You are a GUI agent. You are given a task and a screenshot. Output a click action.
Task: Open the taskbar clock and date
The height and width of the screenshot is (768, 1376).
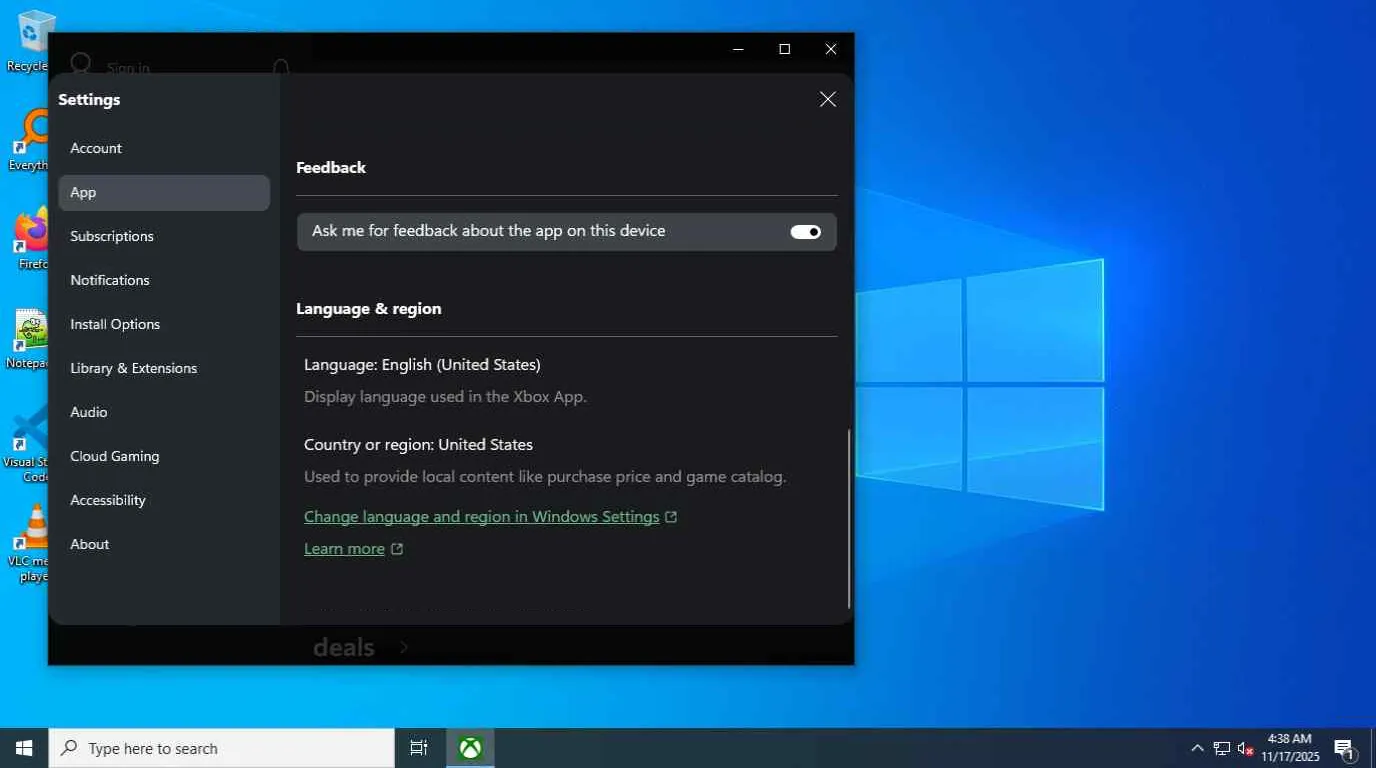(x=1289, y=748)
